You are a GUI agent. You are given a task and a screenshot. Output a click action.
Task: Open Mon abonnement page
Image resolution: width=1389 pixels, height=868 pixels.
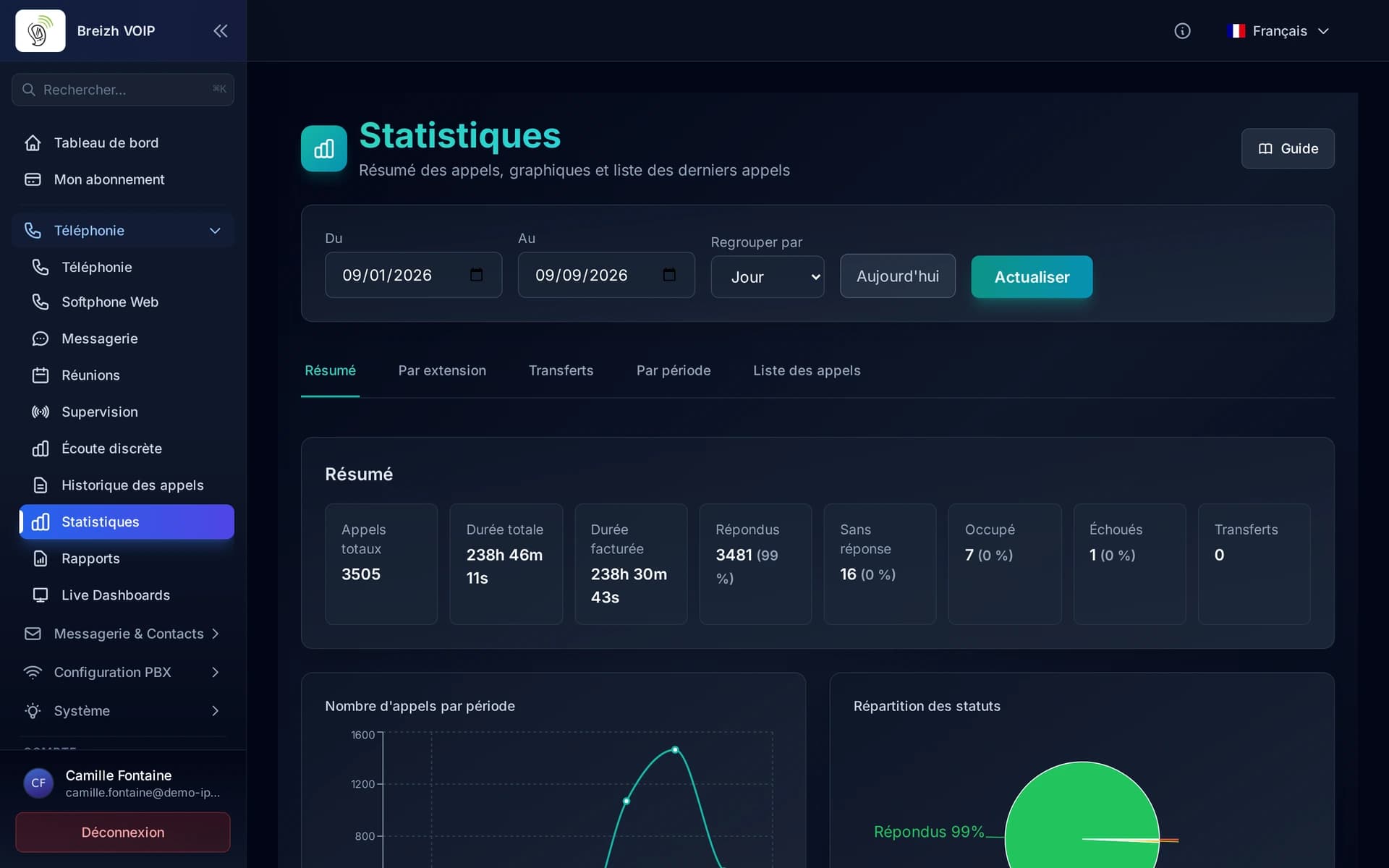click(x=123, y=179)
